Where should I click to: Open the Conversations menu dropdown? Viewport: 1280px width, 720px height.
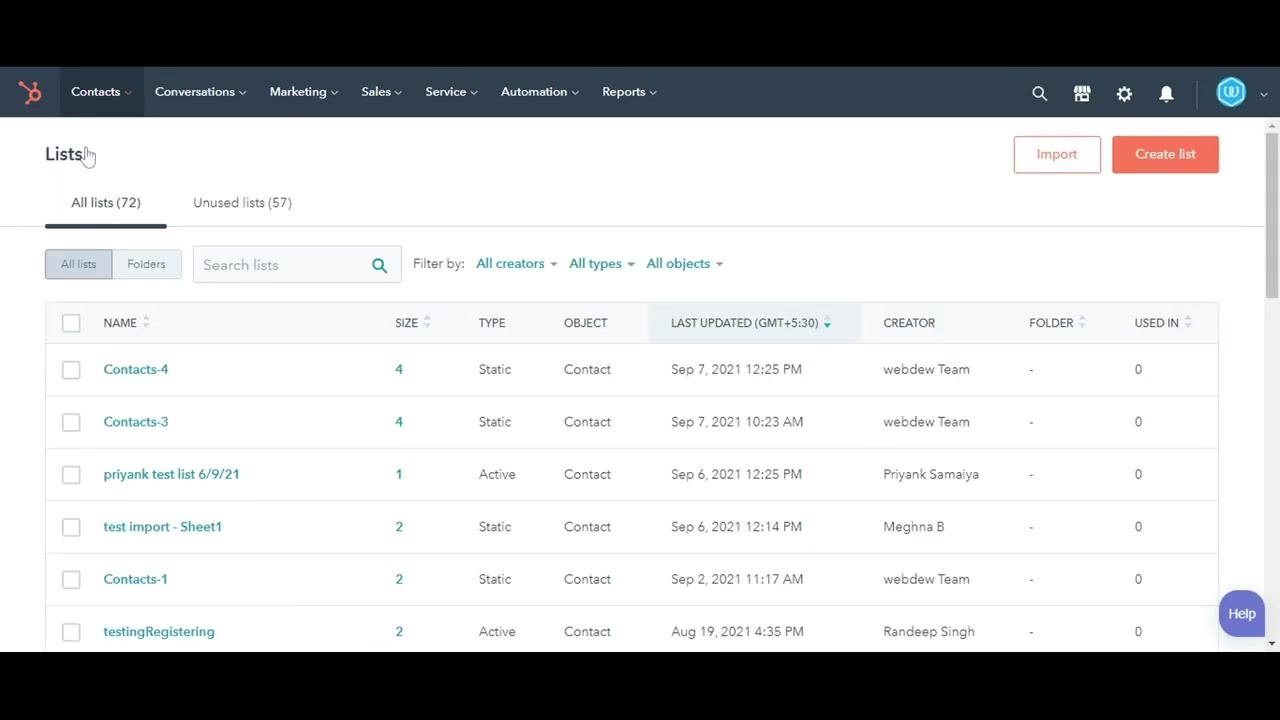click(x=200, y=92)
